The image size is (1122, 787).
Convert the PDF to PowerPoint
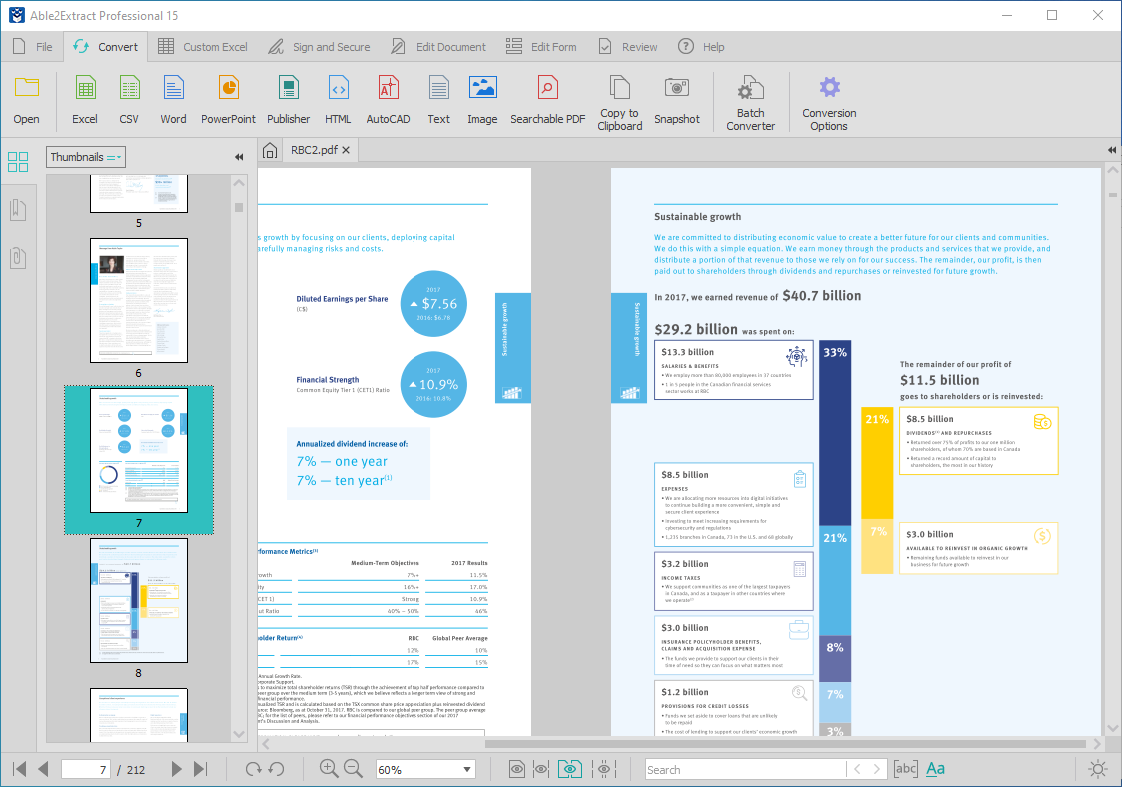click(x=228, y=100)
